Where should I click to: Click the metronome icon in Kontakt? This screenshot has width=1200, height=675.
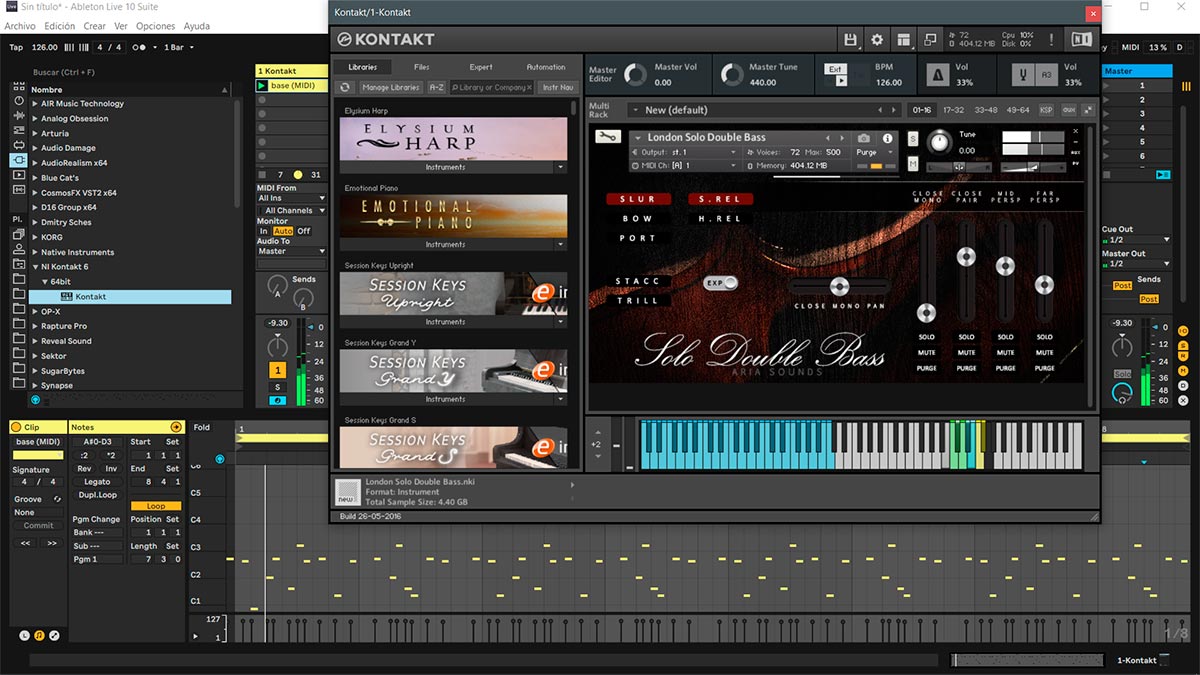click(x=939, y=75)
